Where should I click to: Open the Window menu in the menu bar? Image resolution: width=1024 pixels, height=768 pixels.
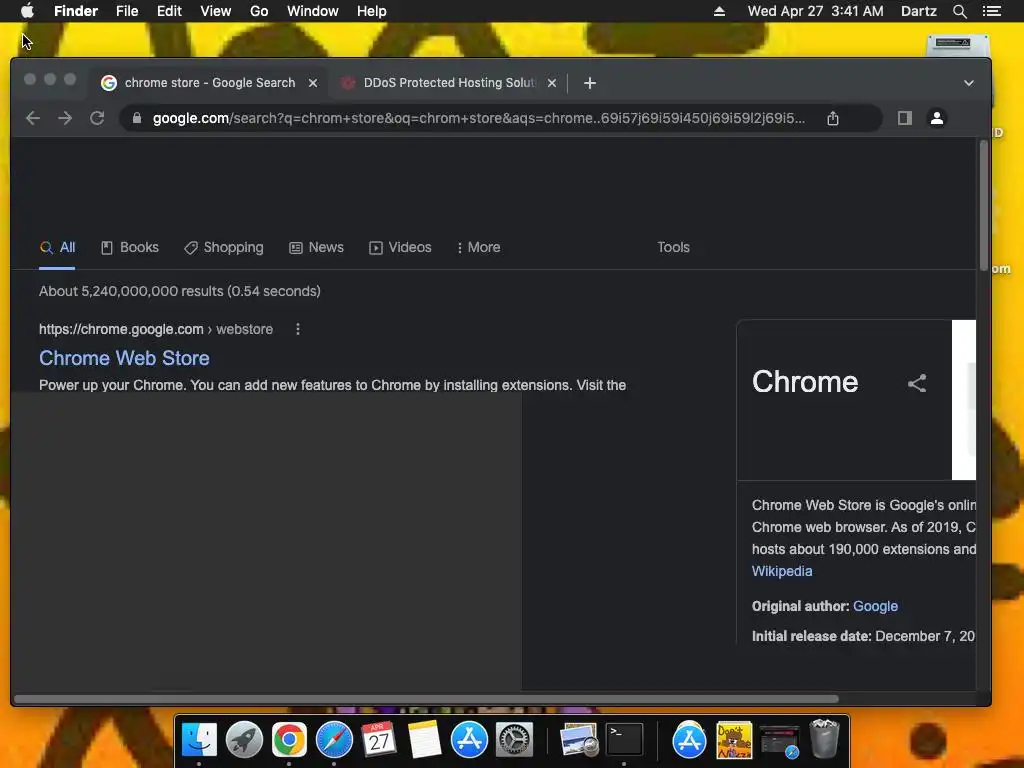[x=313, y=11]
